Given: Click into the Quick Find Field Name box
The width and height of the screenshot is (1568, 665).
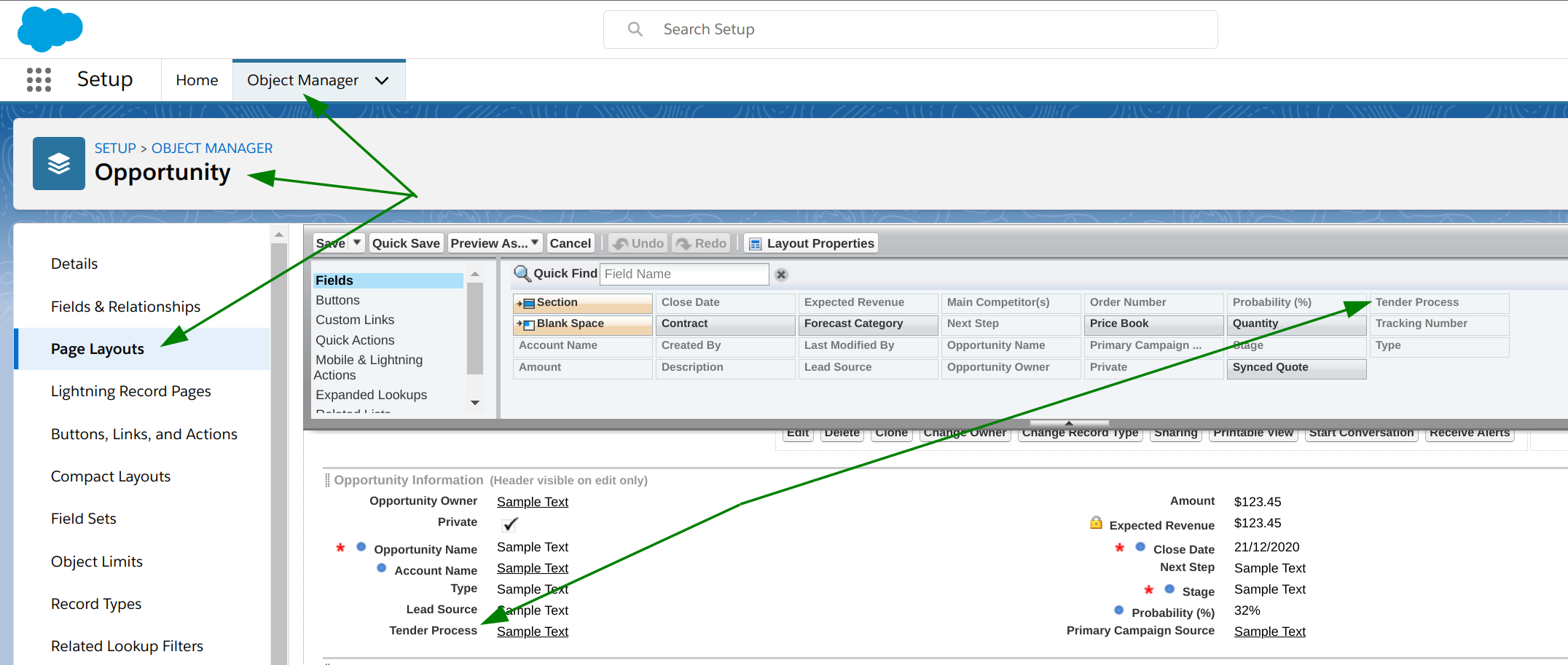Looking at the screenshot, I should tap(684, 274).
